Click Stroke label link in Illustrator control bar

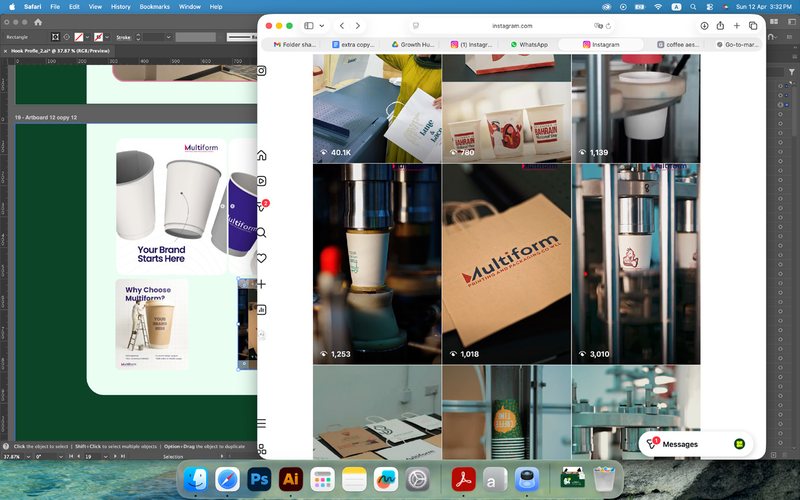[123, 37]
